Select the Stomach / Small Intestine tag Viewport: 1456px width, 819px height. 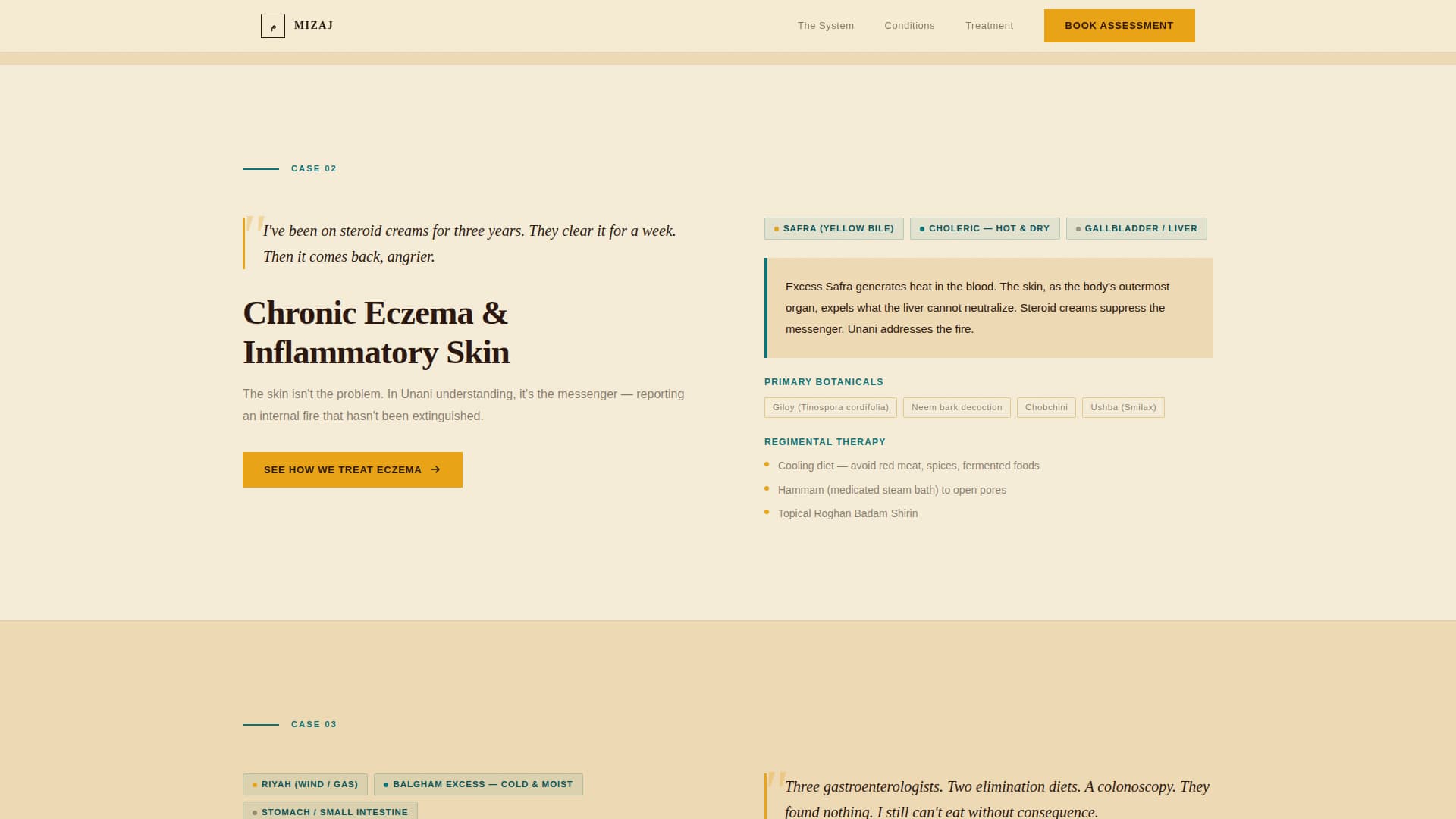pos(330,811)
